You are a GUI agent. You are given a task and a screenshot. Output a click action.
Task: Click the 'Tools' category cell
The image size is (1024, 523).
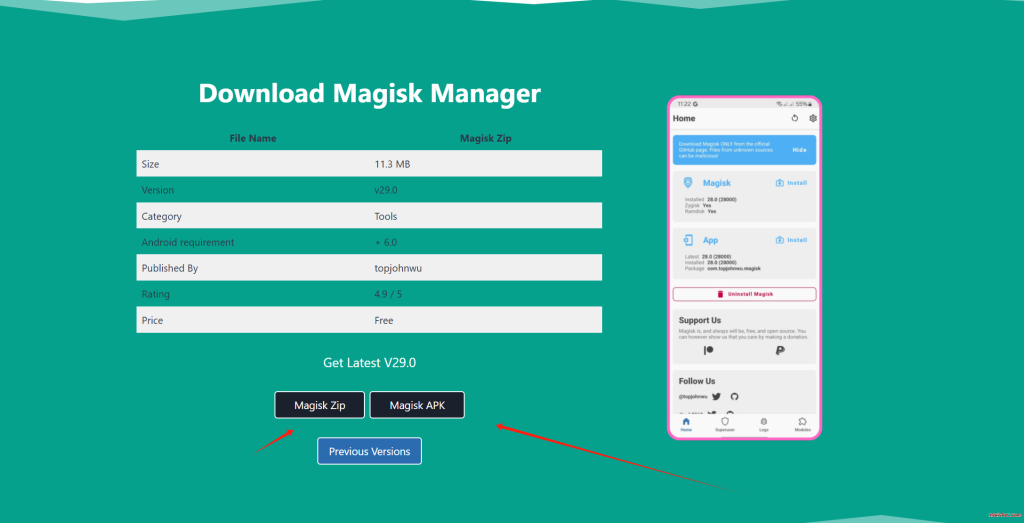click(386, 216)
